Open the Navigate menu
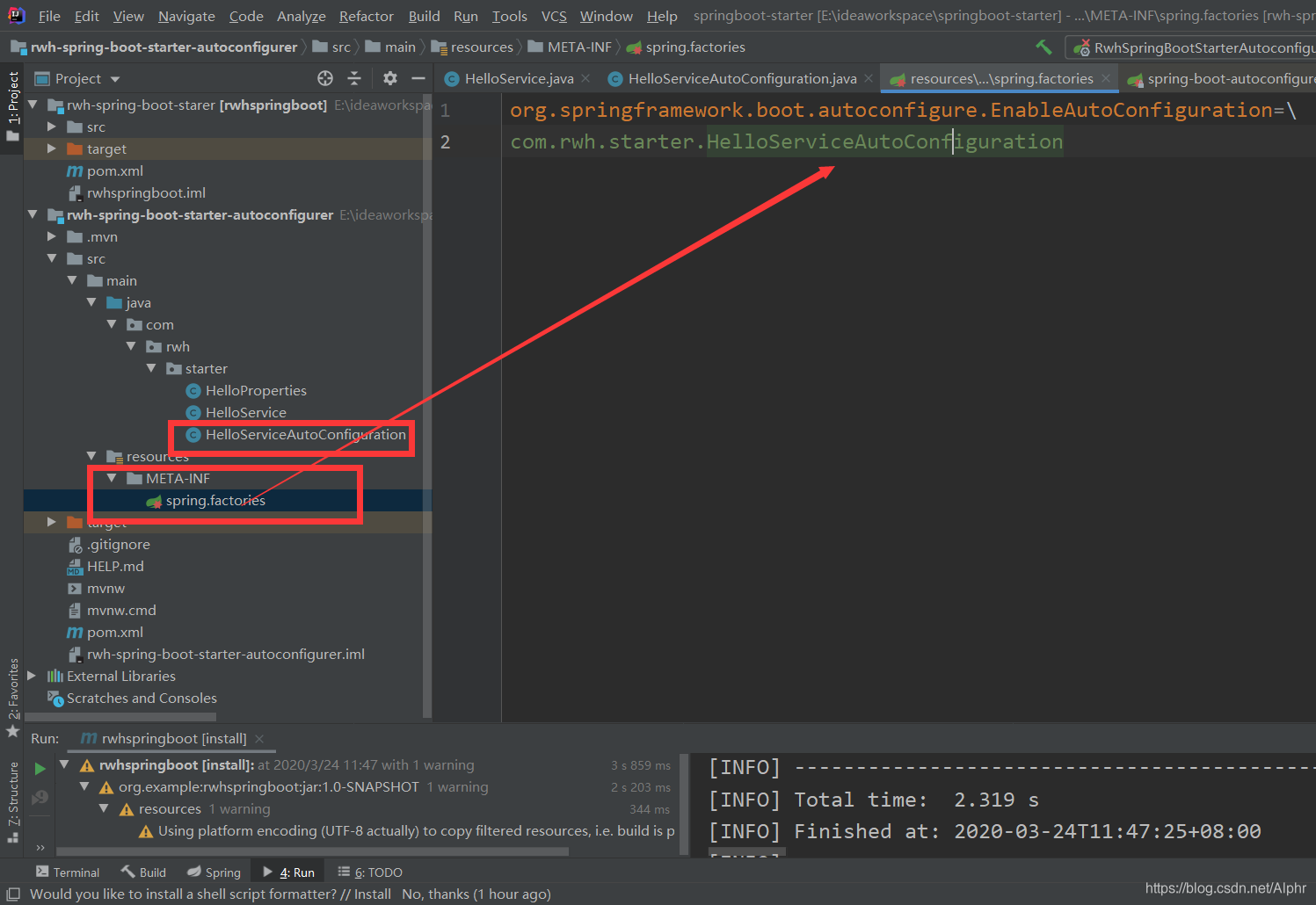 (x=186, y=16)
